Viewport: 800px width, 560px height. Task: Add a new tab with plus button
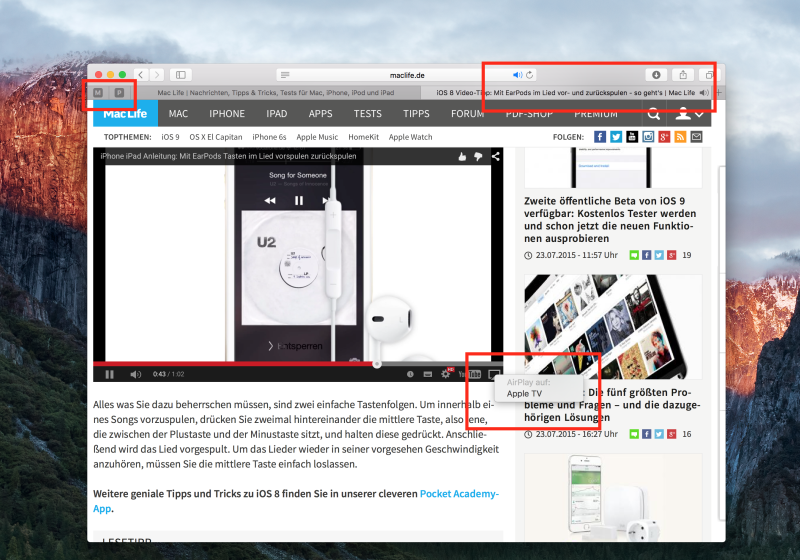click(x=719, y=92)
